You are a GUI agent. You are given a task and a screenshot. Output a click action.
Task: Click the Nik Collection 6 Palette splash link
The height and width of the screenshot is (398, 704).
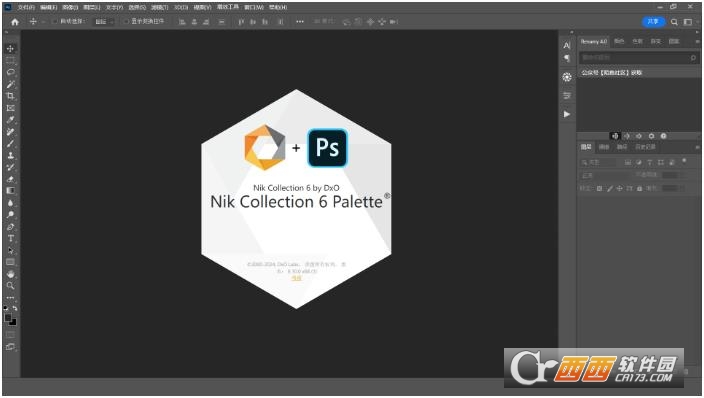tap(296, 279)
